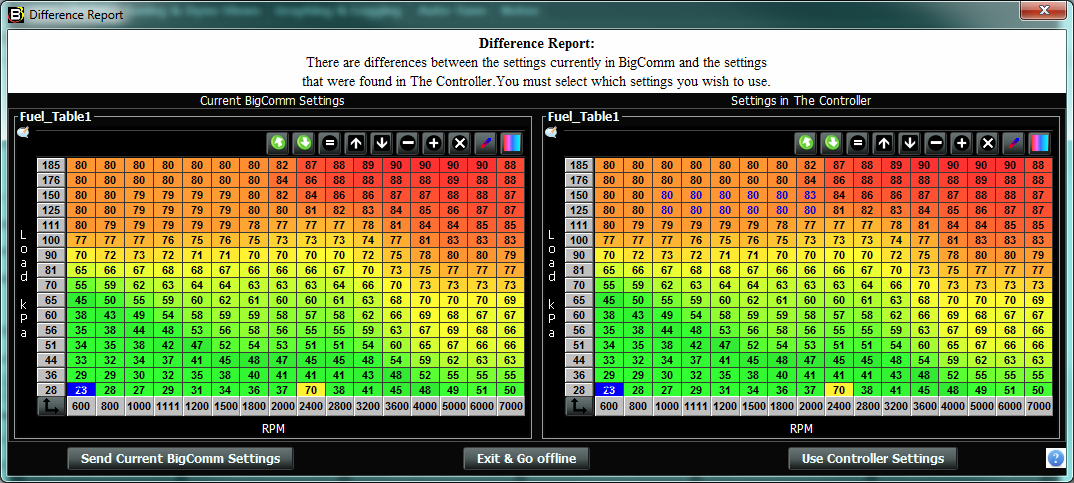1074x483 pixels.
Task: Click the plus icon in Current BigComm toolbar
Action: pos(434,143)
